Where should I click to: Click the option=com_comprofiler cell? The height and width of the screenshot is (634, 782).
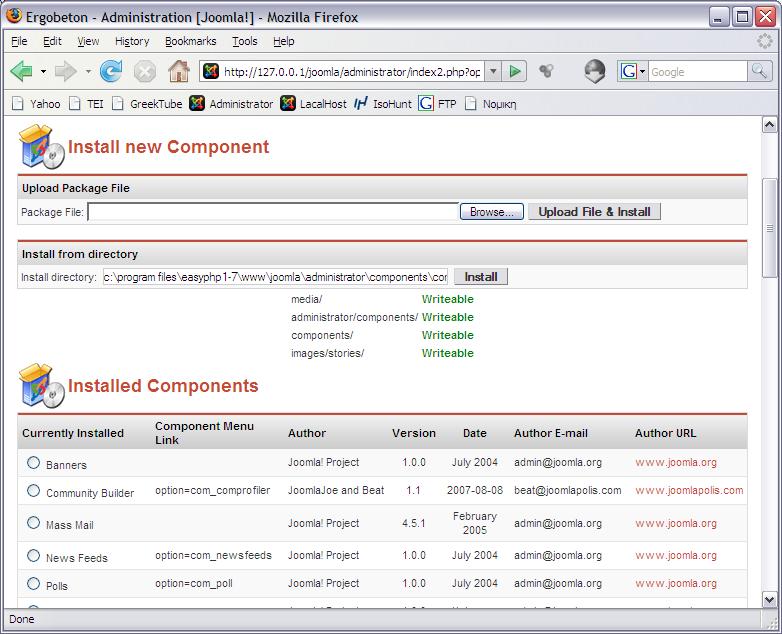coord(212,490)
